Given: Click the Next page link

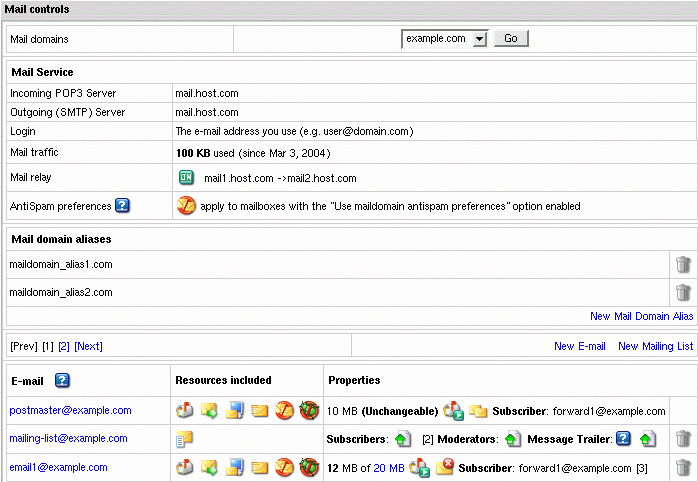Looking at the screenshot, I should (x=89, y=346).
